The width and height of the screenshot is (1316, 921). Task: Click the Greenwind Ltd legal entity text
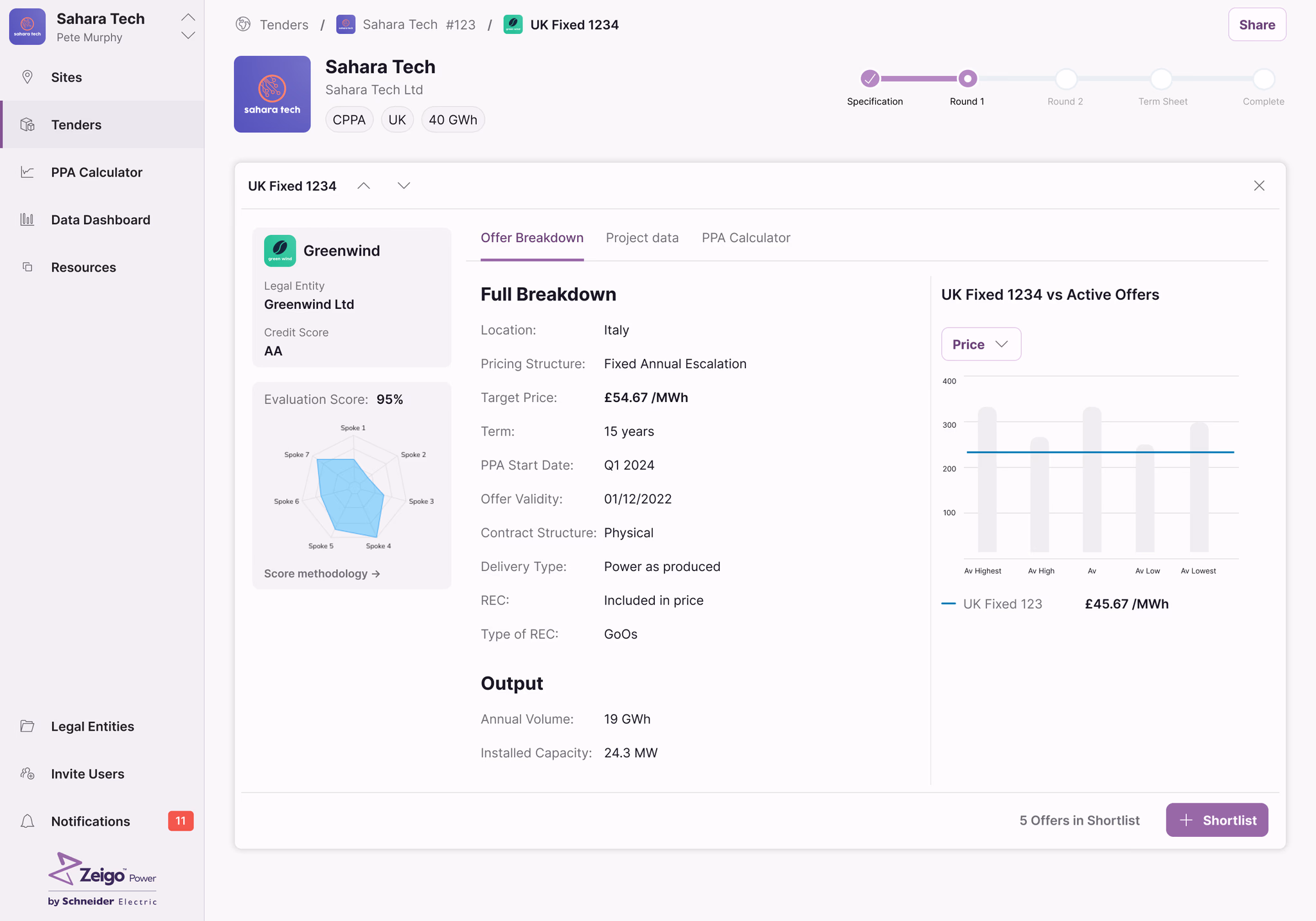309,304
